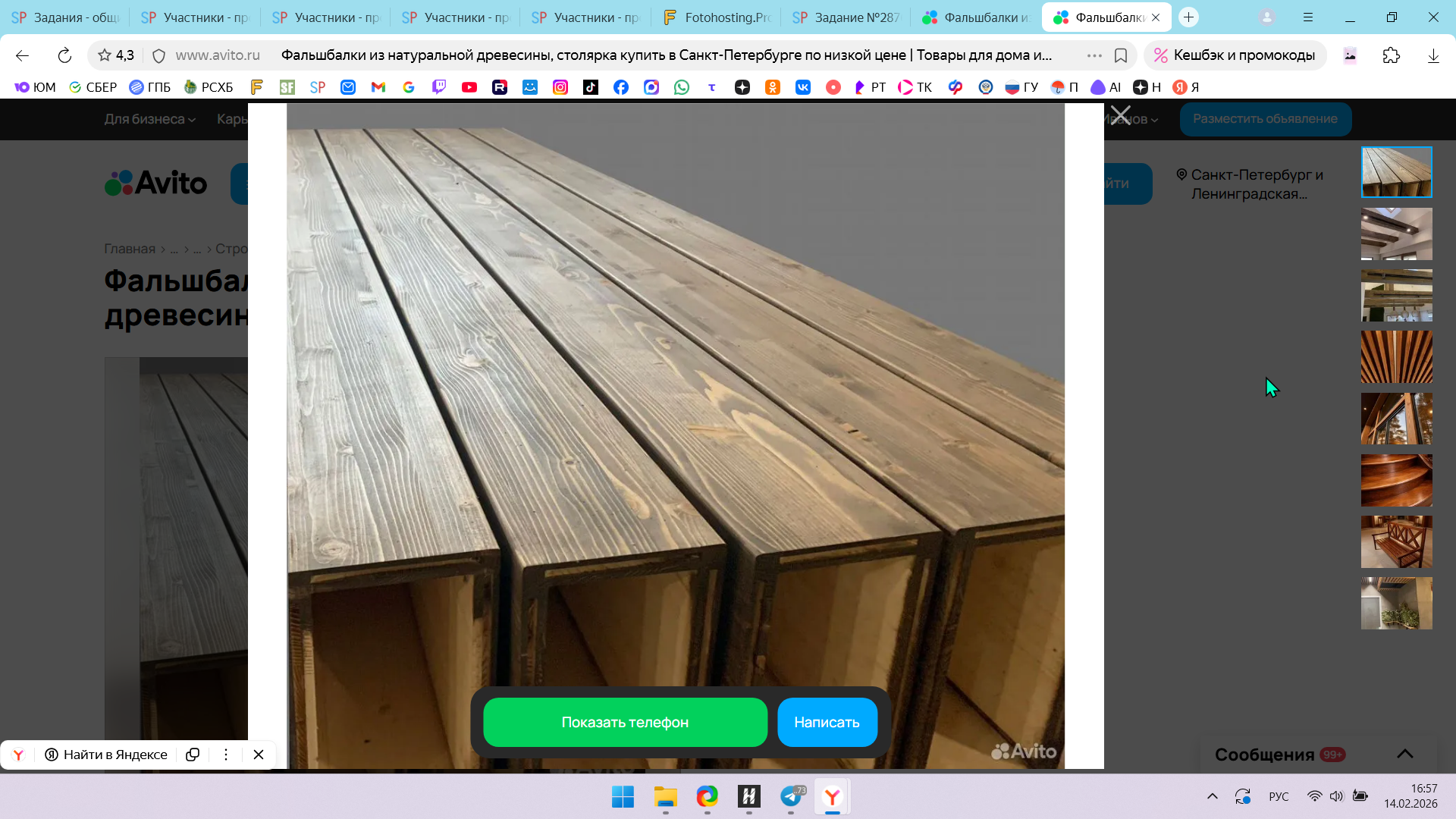Viewport: 1456px width, 819px height.
Task: Show hidden system tray icons
Action: tap(1212, 796)
